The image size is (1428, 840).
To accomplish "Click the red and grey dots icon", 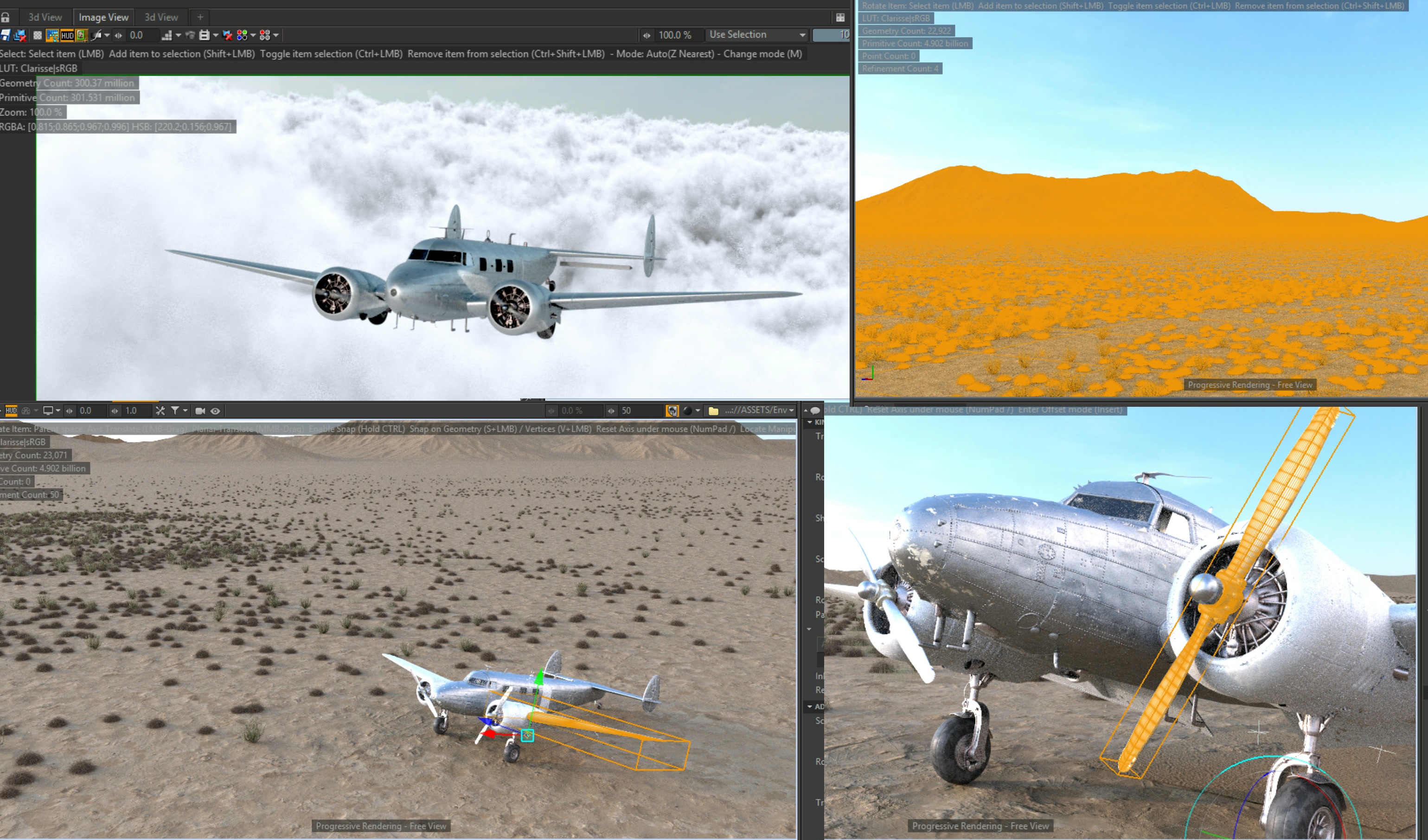I will [265, 35].
